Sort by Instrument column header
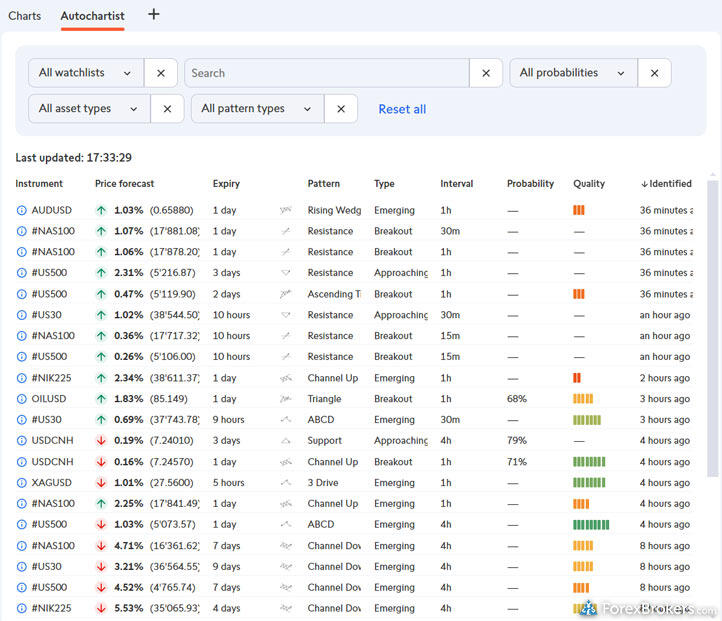Image resolution: width=722 pixels, height=621 pixels. point(39,184)
